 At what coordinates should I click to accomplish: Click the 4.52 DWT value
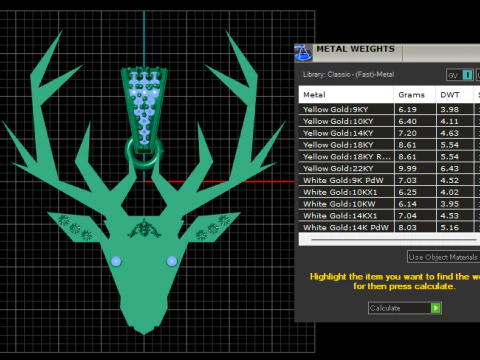point(449,180)
